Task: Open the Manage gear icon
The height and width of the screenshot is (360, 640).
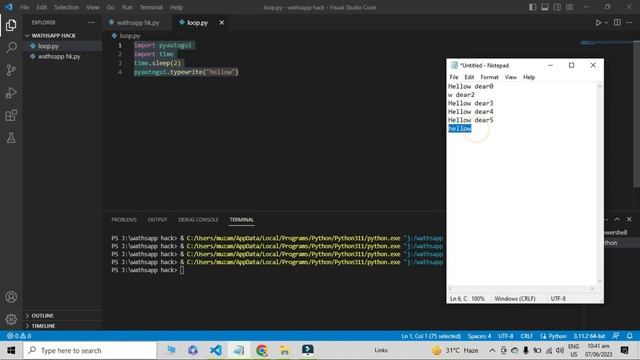Action: pyautogui.click(x=11, y=319)
